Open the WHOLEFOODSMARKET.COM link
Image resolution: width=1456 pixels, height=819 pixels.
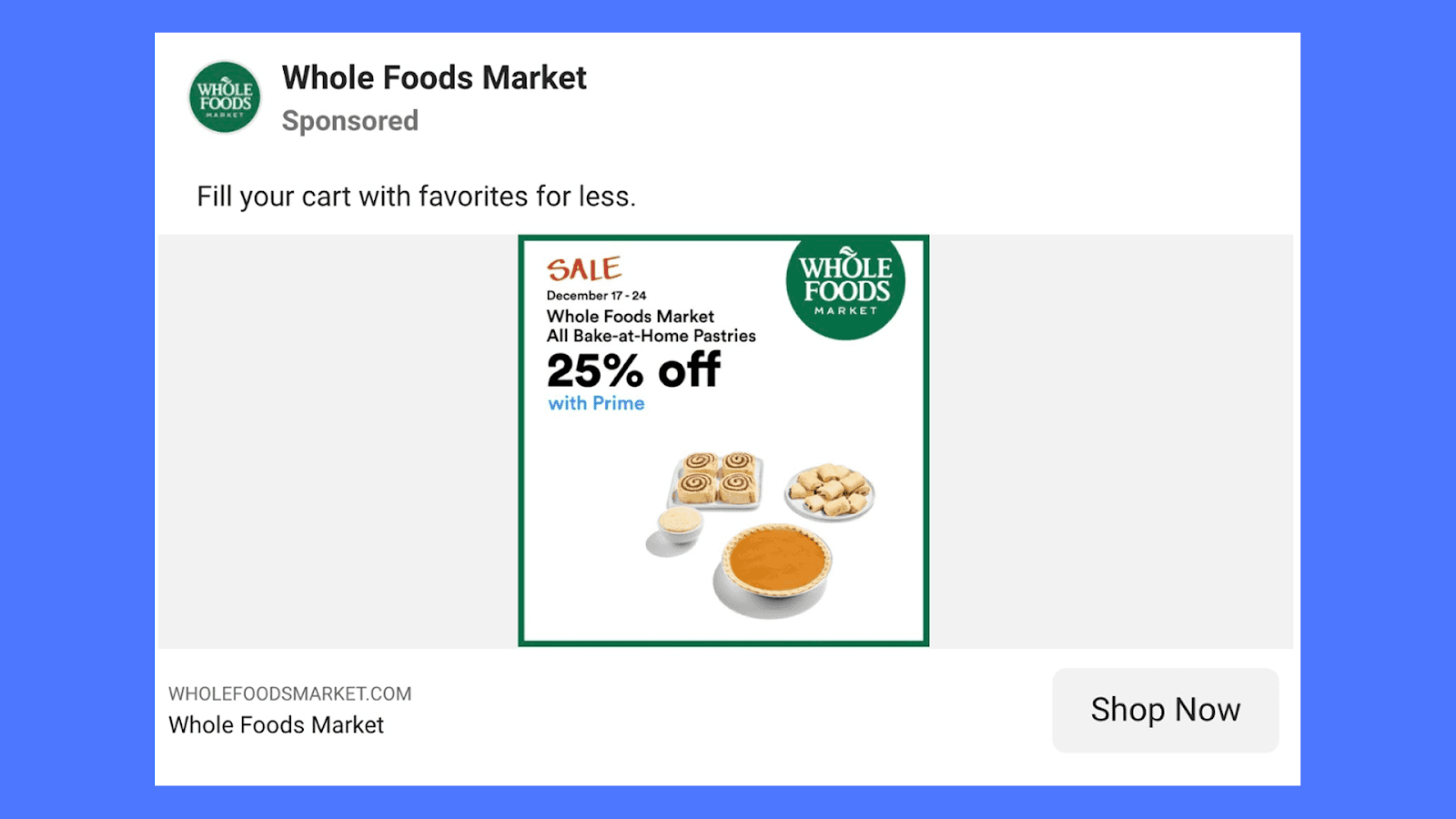point(288,693)
